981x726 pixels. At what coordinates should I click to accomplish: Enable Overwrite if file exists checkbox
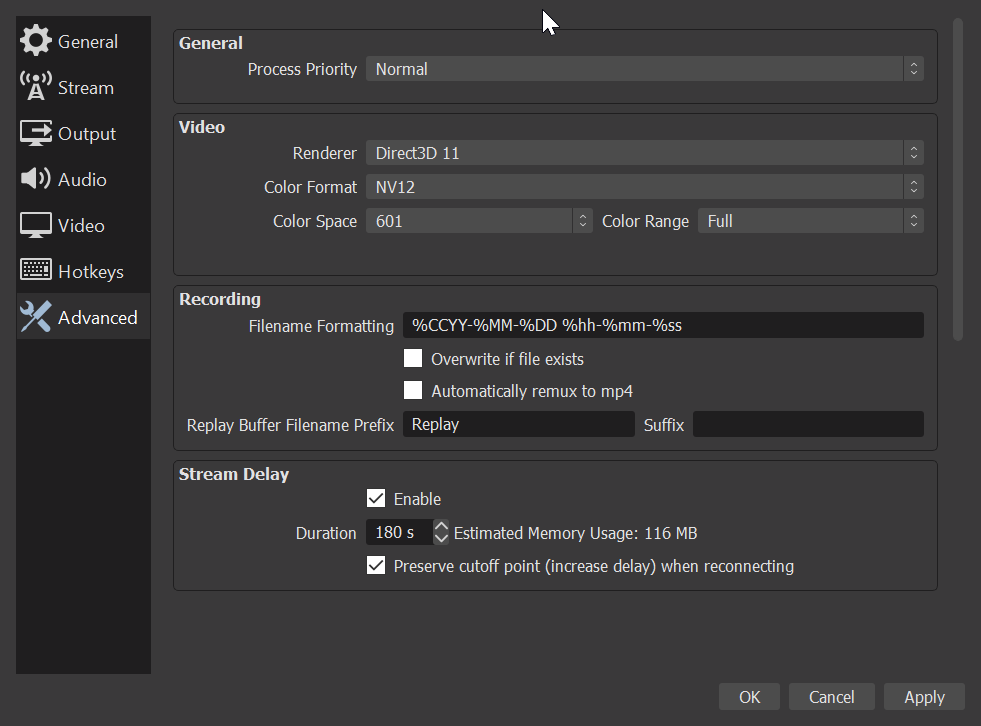coord(413,358)
